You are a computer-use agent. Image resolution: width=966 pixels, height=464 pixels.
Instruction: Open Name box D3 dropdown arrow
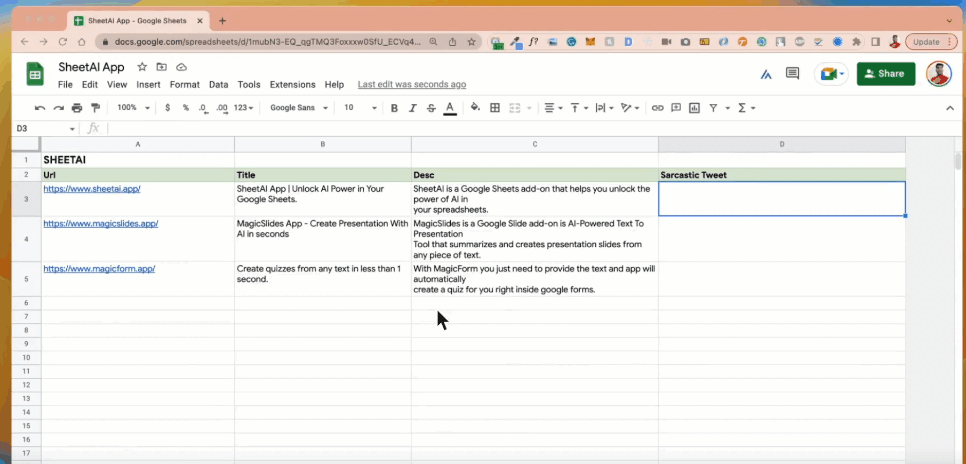click(72, 129)
